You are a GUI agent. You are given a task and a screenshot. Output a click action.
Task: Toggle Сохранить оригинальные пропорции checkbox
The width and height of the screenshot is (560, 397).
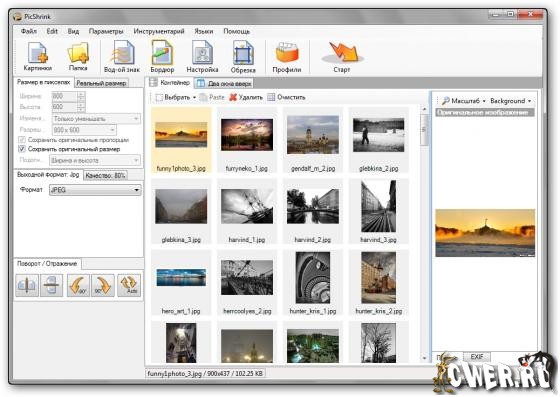click(22, 140)
